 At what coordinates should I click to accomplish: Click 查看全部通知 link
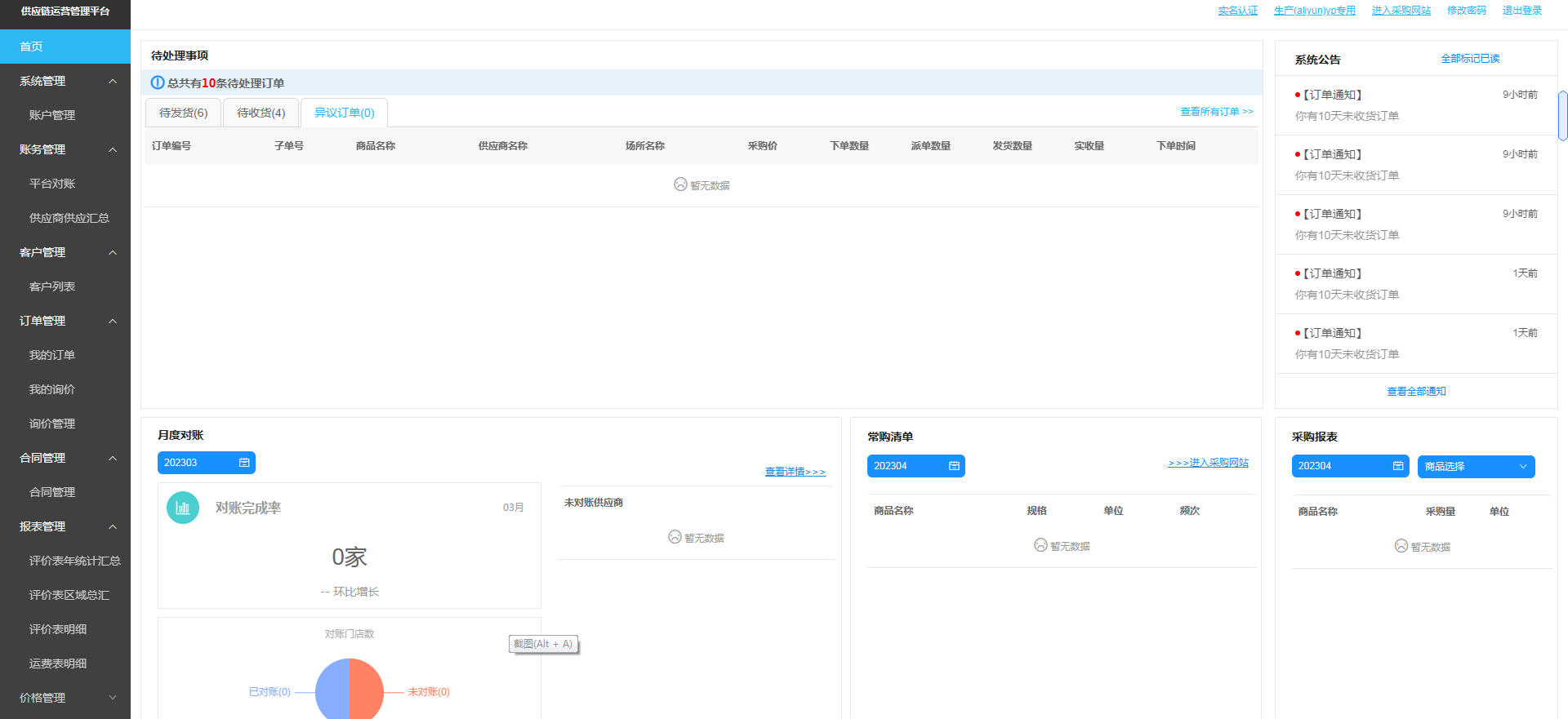click(1416, 392)
